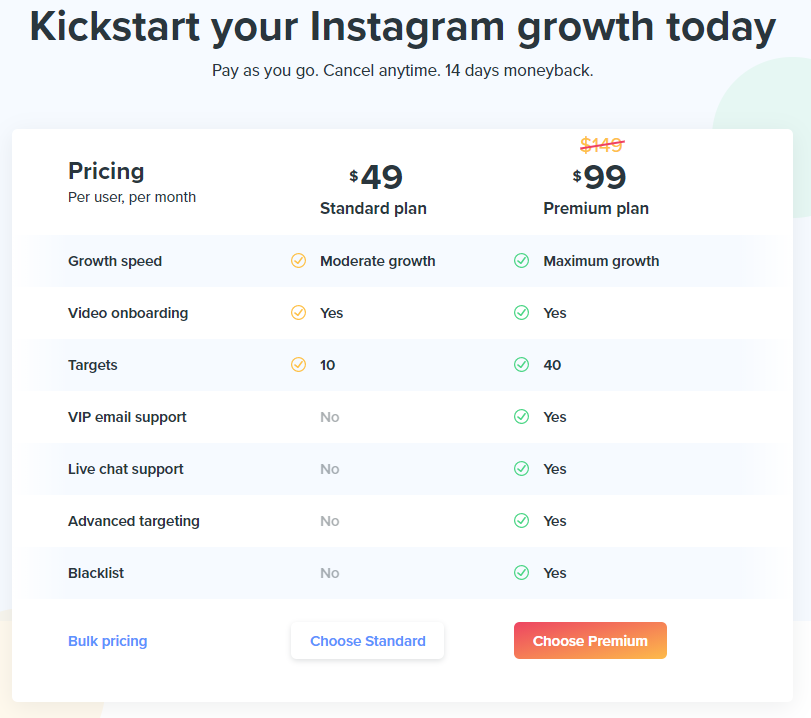This screenshot has width=811, height=718.
Task: Click green check next to 40 targets
Action: [521, 365]
